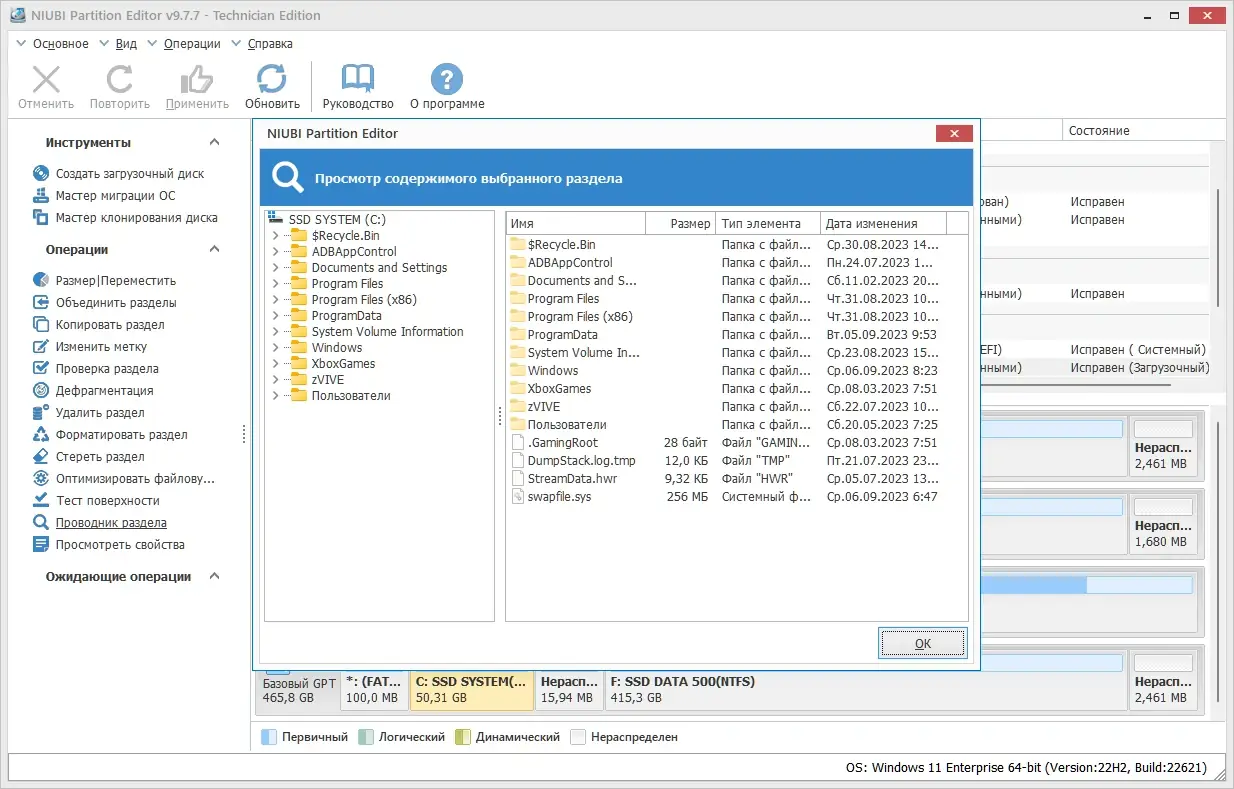The width and height of the screenshot is (1234, 789).
Task: Click the Просмотреть свойства icon
Action: point(41,544)
